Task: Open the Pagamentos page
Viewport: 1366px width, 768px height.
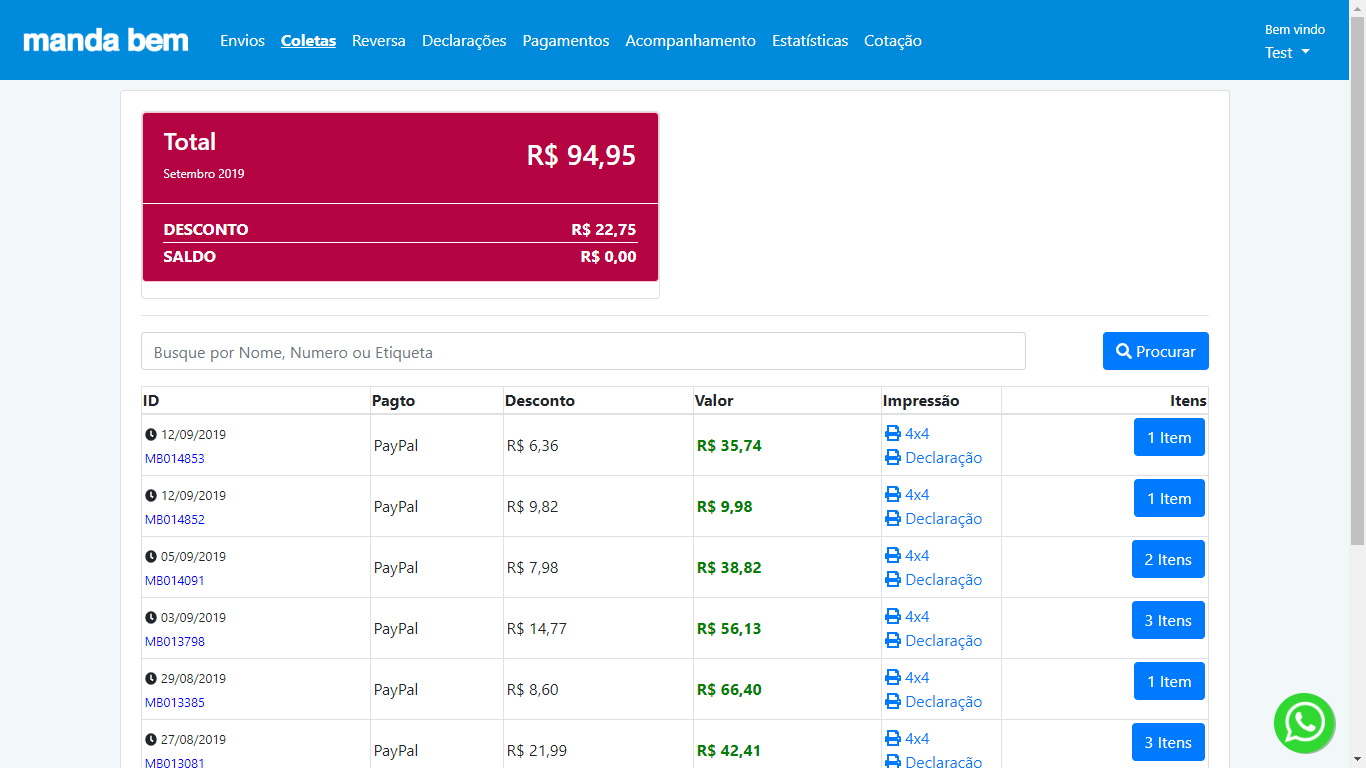Action: 566,41
